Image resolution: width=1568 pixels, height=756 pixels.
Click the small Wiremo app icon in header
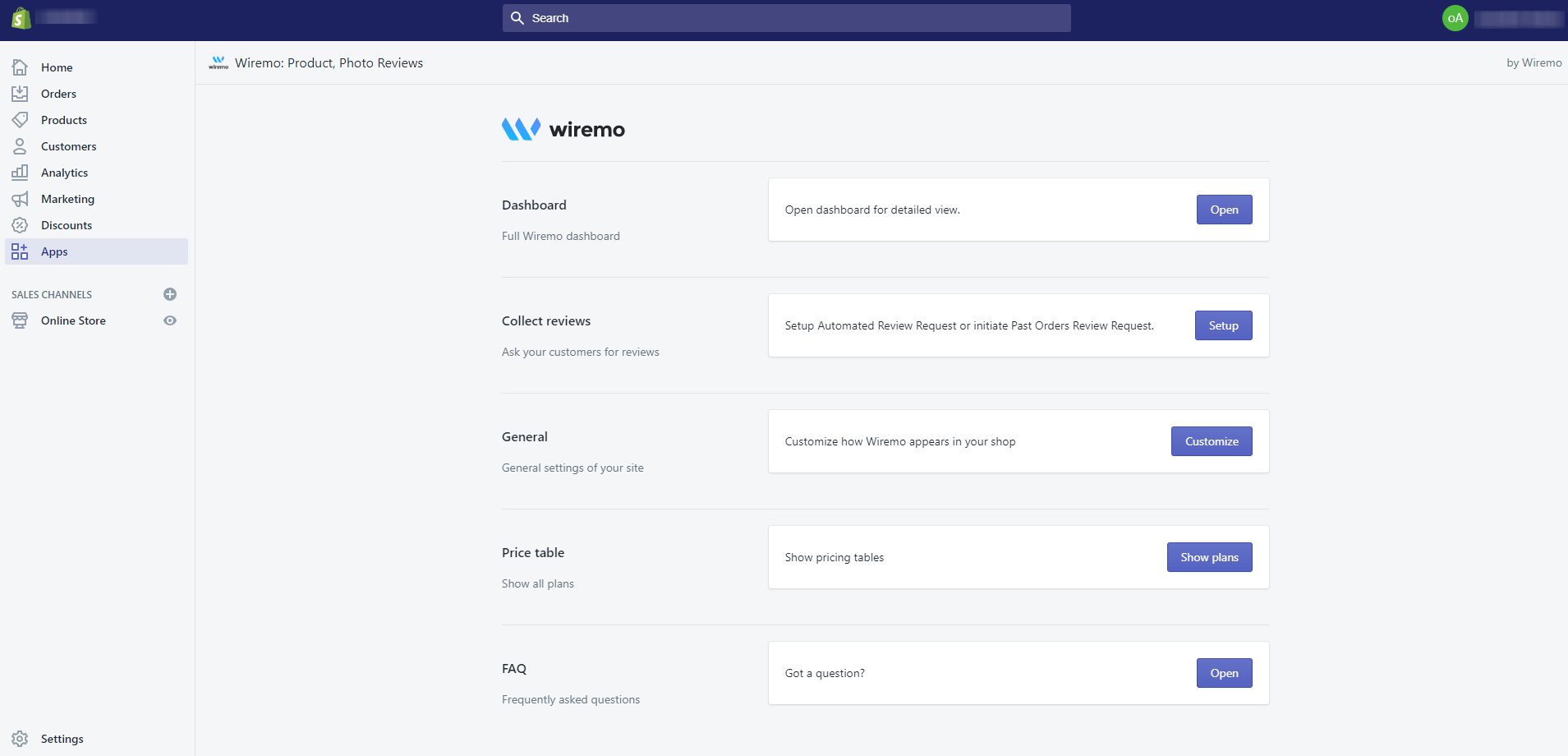[218, 62]
